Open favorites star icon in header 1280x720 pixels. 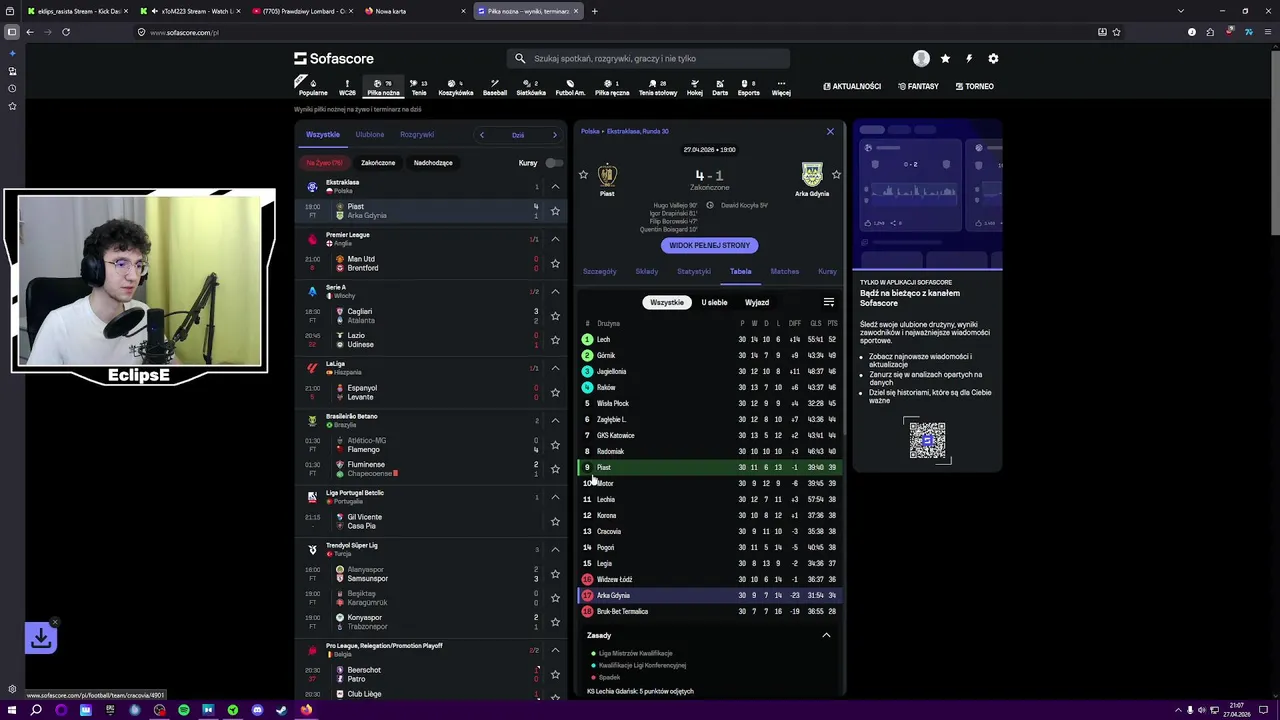945,59
